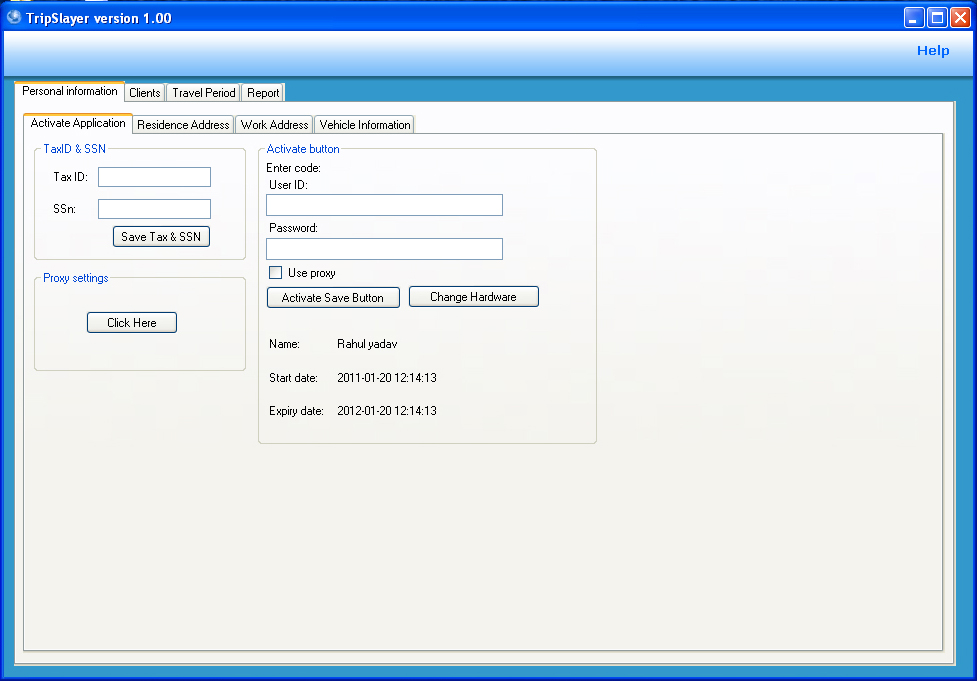Go to the Report tab

(263, 93)
